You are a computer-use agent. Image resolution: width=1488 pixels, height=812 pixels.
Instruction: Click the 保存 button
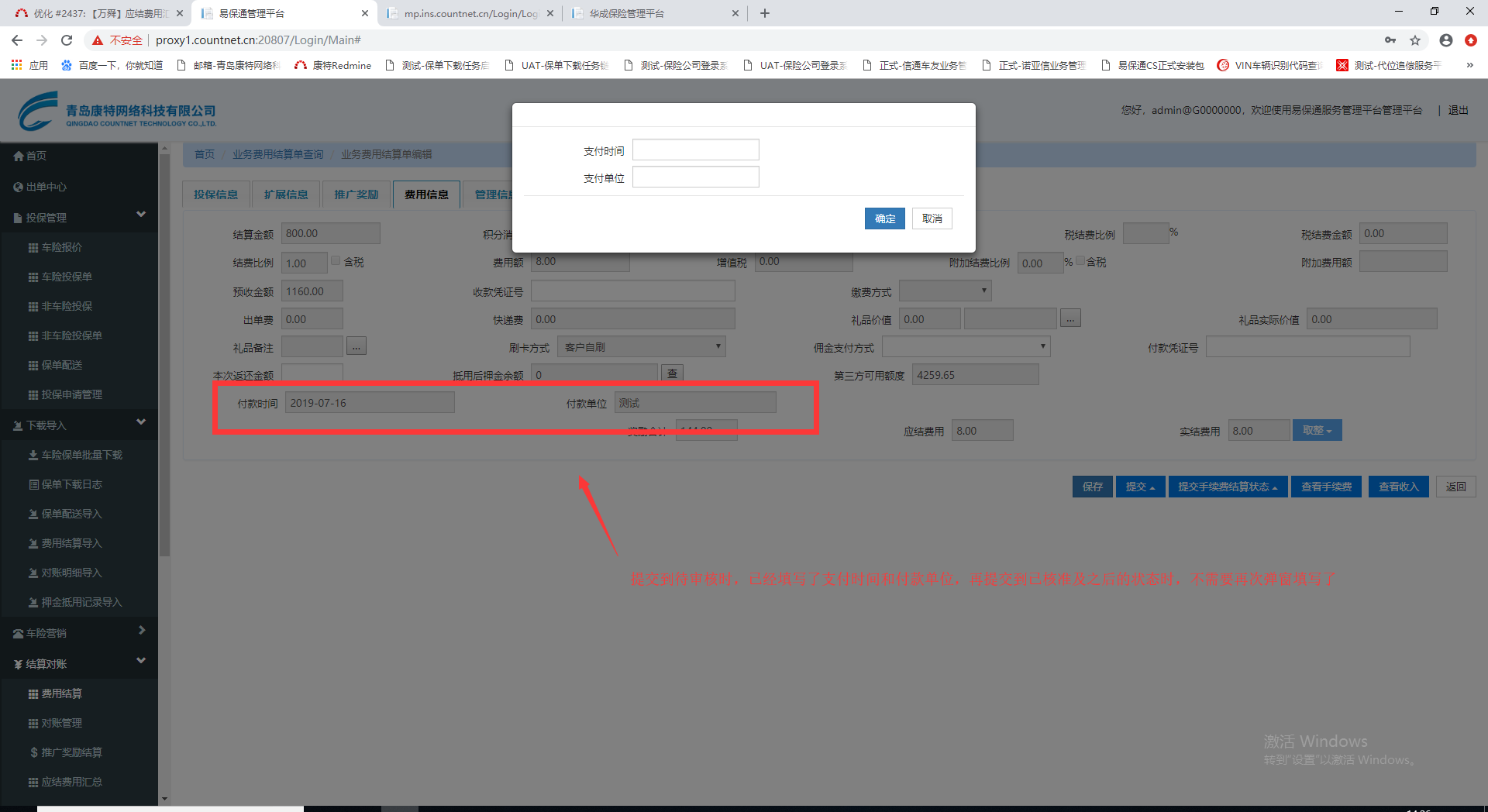tap(1093, 487)
